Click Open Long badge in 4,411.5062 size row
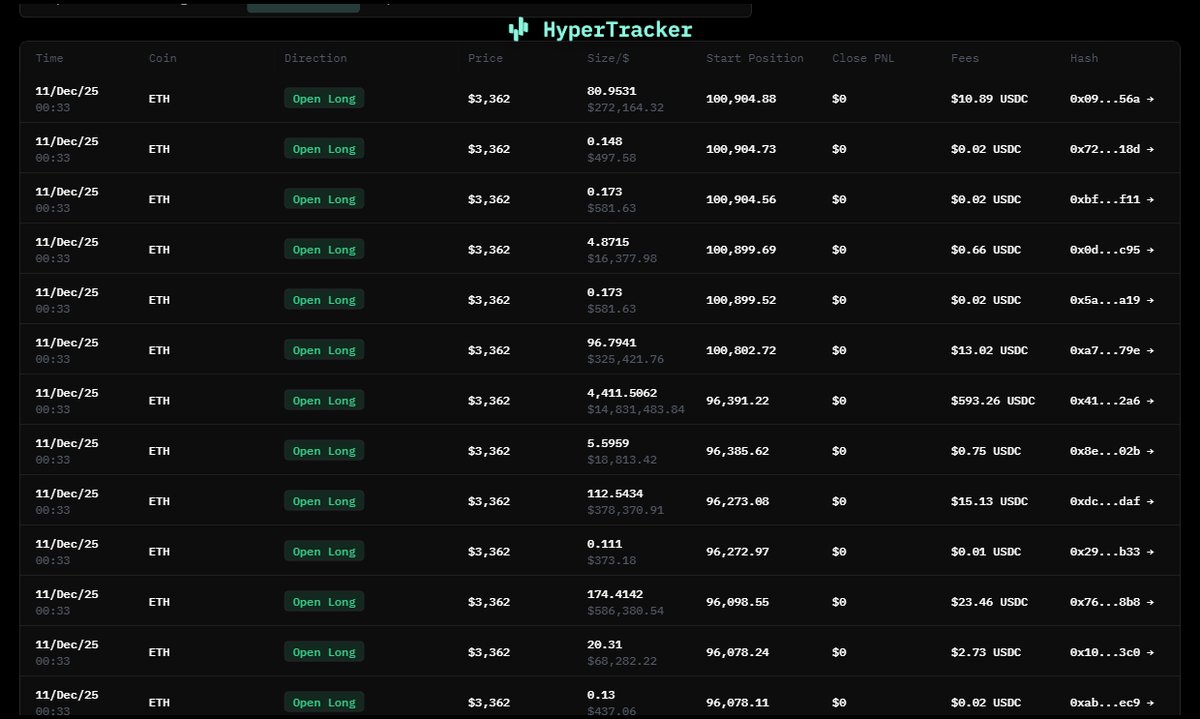The height and width of the screenshot is (719, 1200). coord(324,400)
